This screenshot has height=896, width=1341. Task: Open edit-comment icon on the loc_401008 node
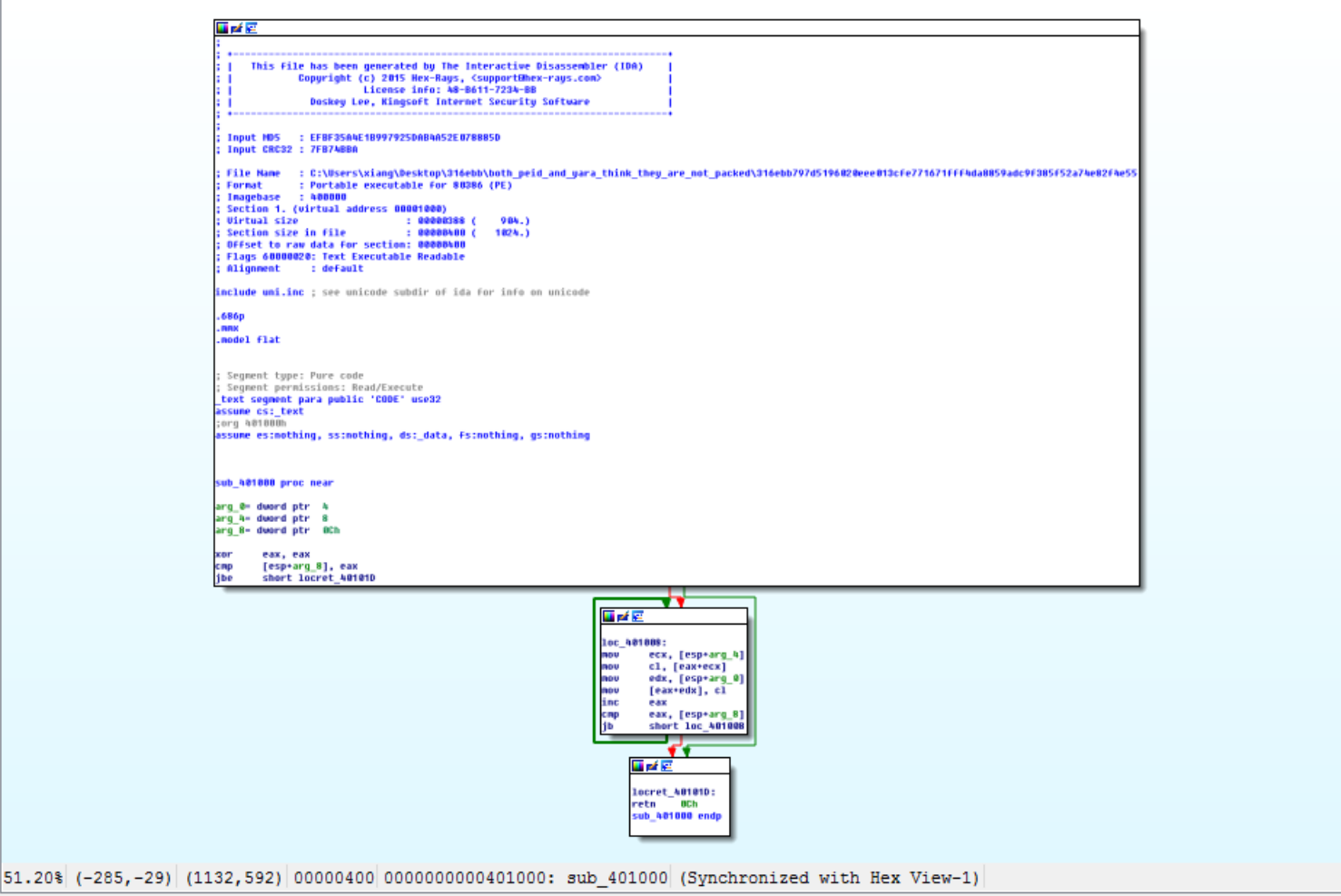pos(623,616)
